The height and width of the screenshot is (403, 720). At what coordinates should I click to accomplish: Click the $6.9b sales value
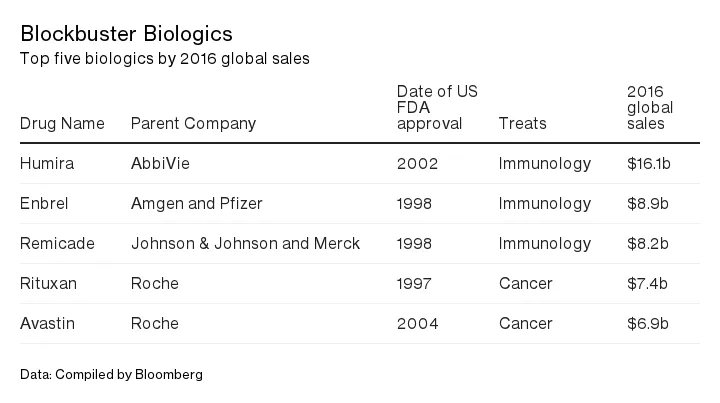[646, 324]
